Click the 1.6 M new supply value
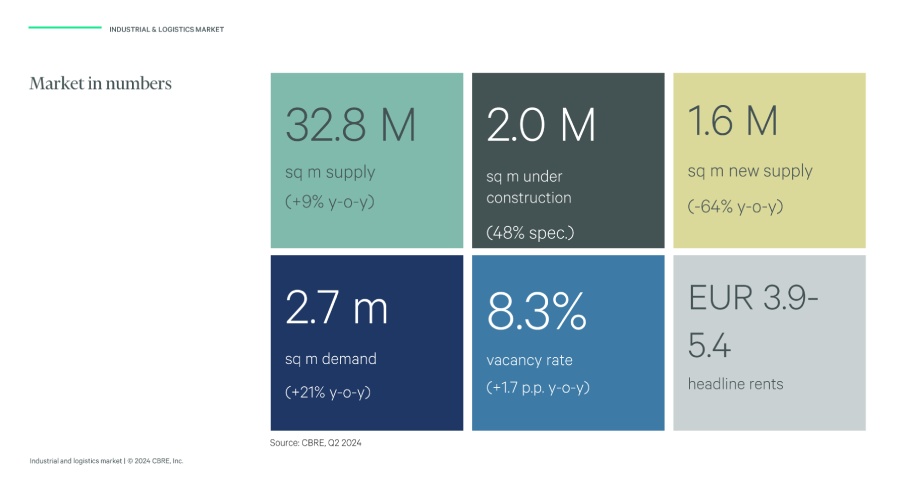Image resolution: width=900 pixels, height=485 pixels. click(x=732, y=121)
